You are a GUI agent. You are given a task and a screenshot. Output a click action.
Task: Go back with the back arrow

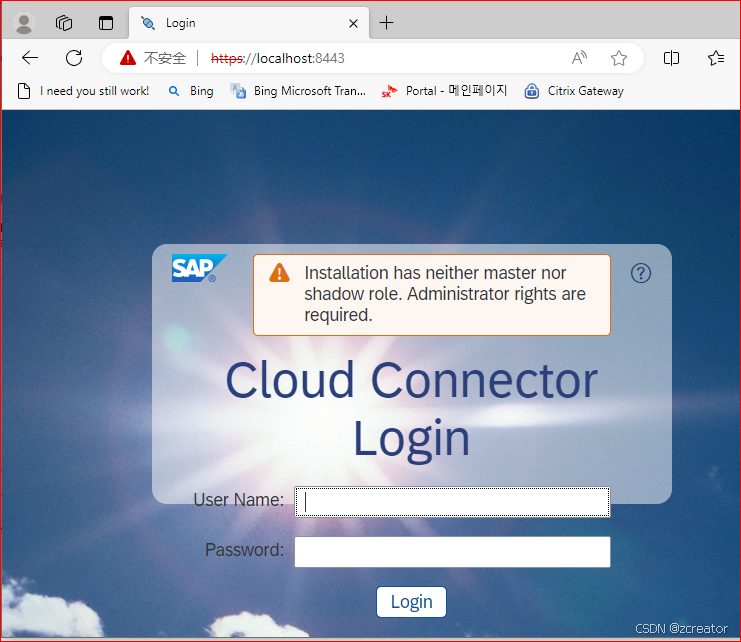point(30,58)
